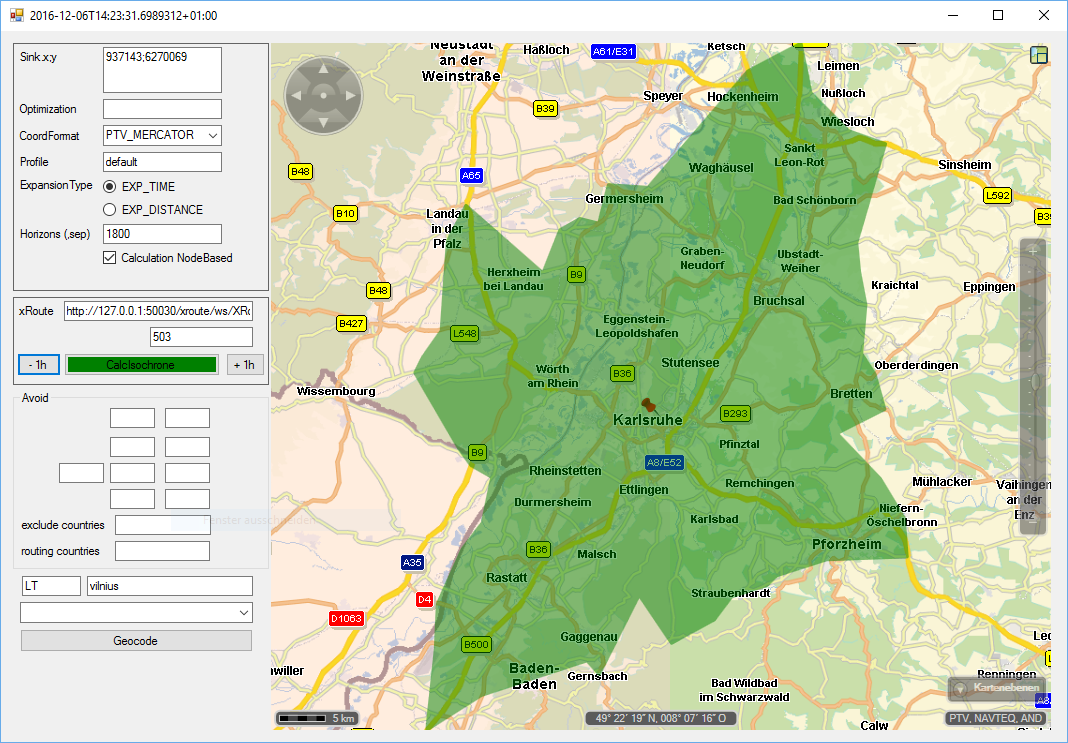Select the EXP_TIME radio button
The height and width of the screenshot is (743, 1068).
(x=110, y=186)
